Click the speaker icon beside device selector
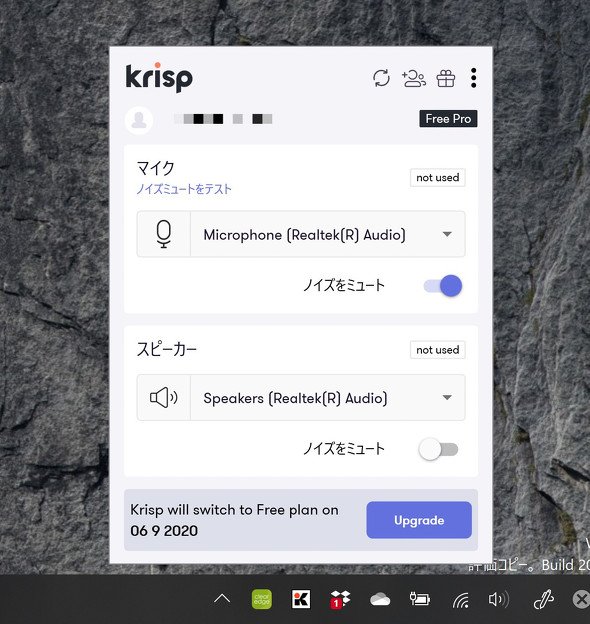Viewport: 590px width, 624px height. (164, 398)
